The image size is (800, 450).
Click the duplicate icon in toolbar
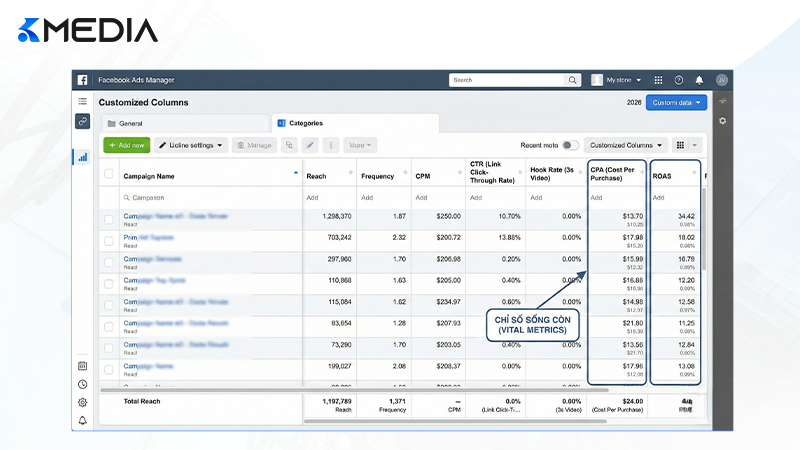[289, 145]
